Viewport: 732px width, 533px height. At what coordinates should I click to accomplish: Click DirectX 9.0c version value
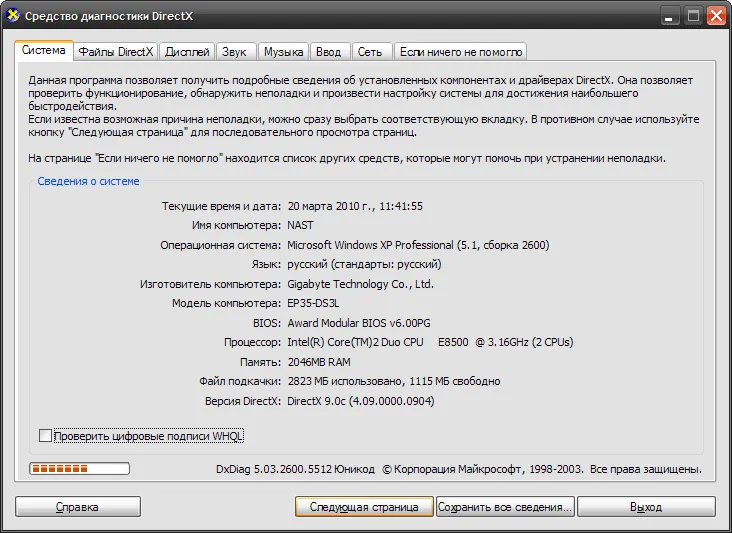click(360, 401)
